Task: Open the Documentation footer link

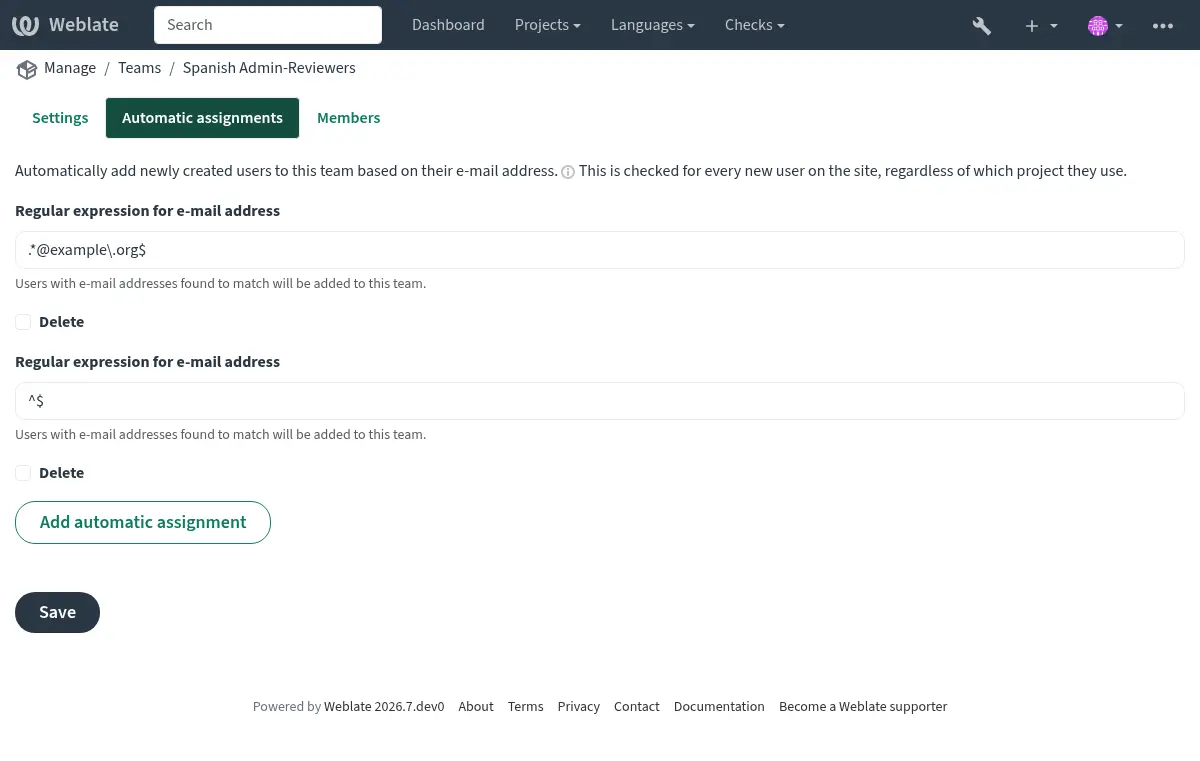Action: click(719, 706)
